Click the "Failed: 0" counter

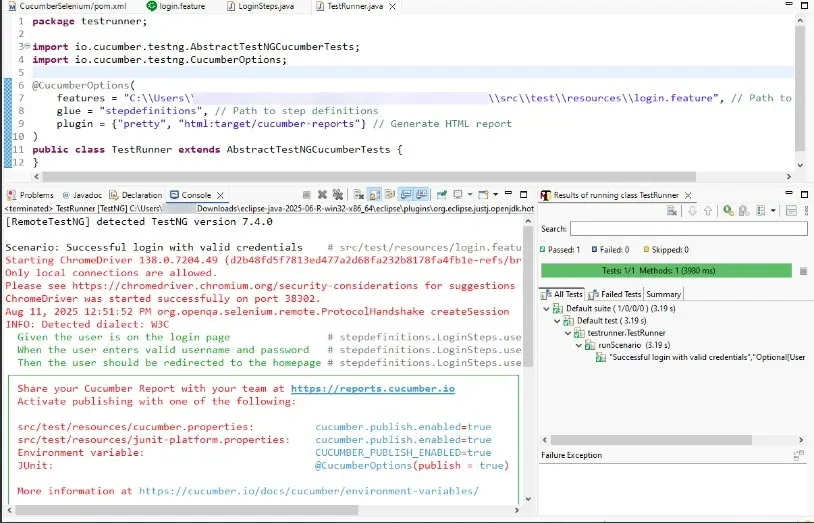point(610,250)
